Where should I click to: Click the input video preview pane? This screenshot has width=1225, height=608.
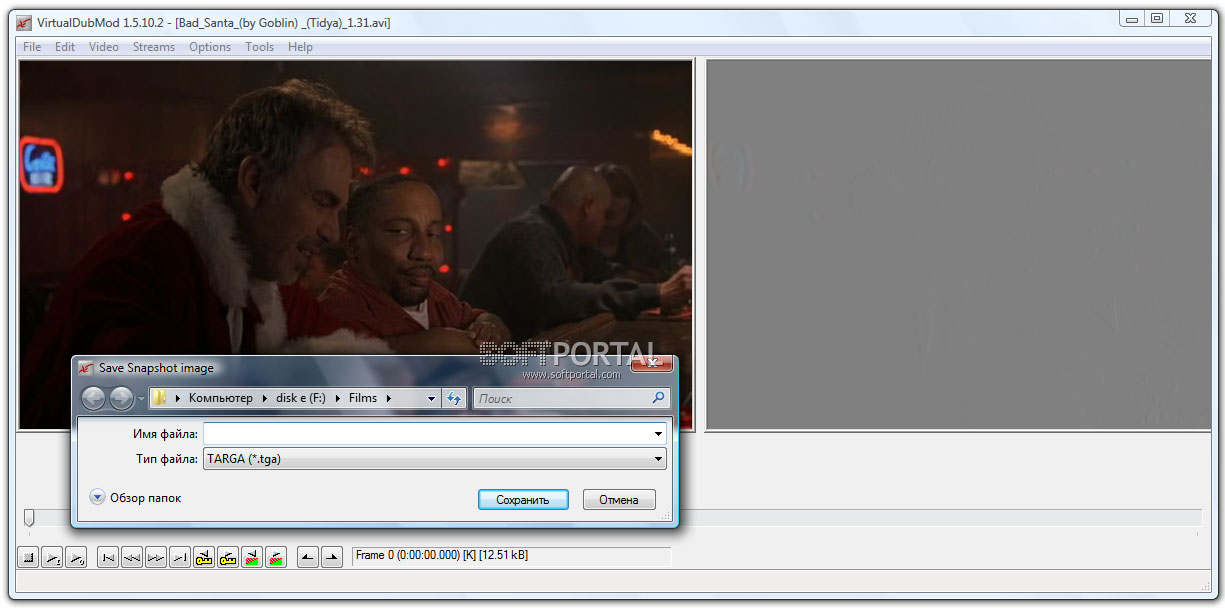[x=355, y=244]
